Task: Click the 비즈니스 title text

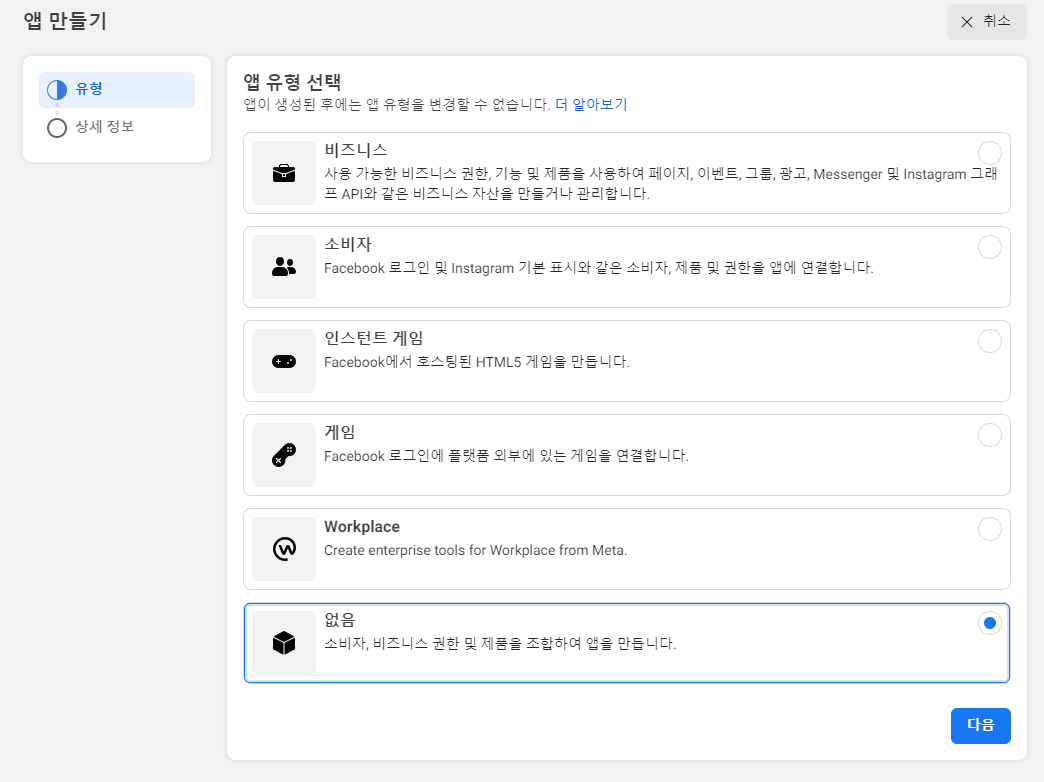Action: pyautogui.click(x=356, y=150)
